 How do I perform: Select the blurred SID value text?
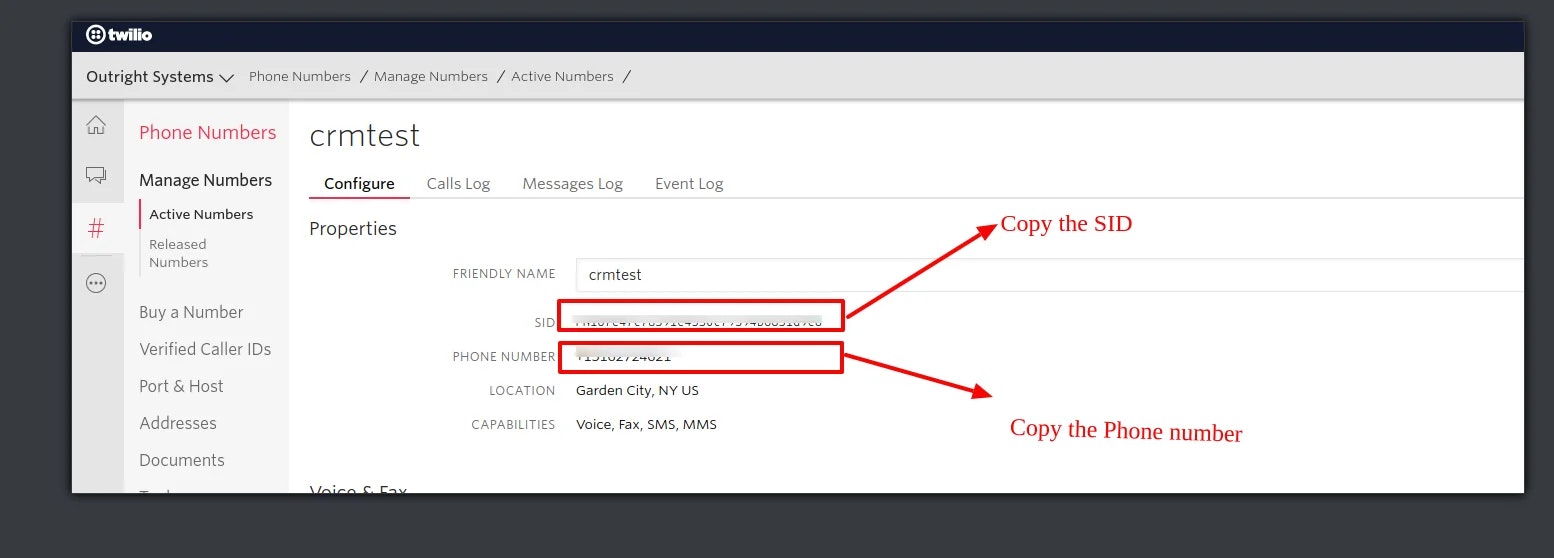click(699, 322)
